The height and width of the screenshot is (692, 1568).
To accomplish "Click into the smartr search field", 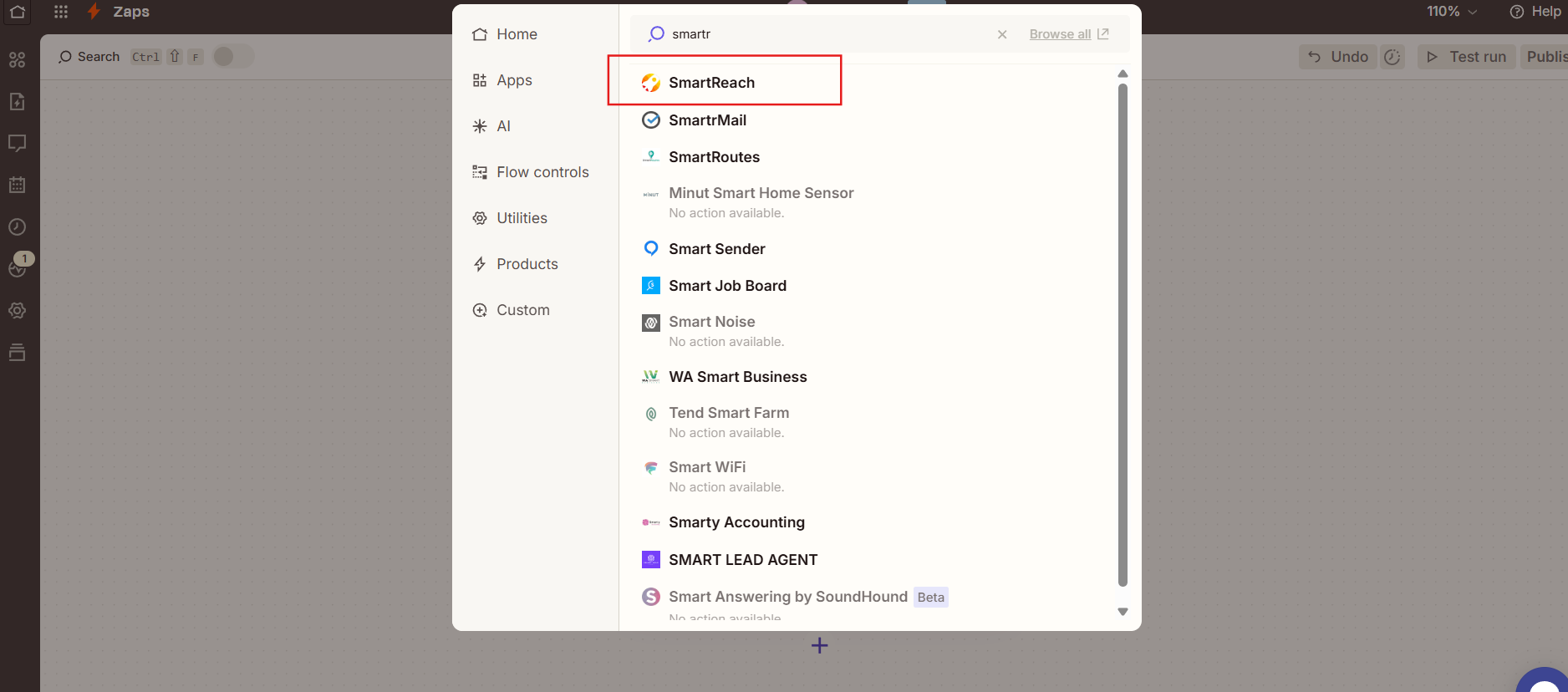I will [x=827, y=34].
